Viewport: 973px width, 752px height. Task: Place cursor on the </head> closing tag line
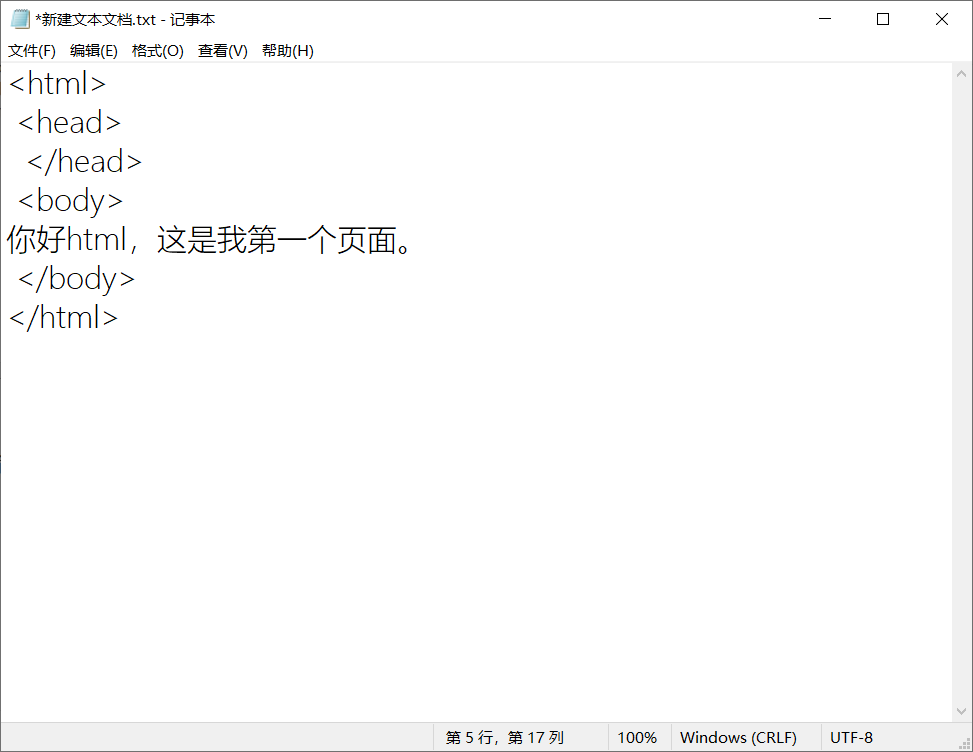(x=84, y=162)
